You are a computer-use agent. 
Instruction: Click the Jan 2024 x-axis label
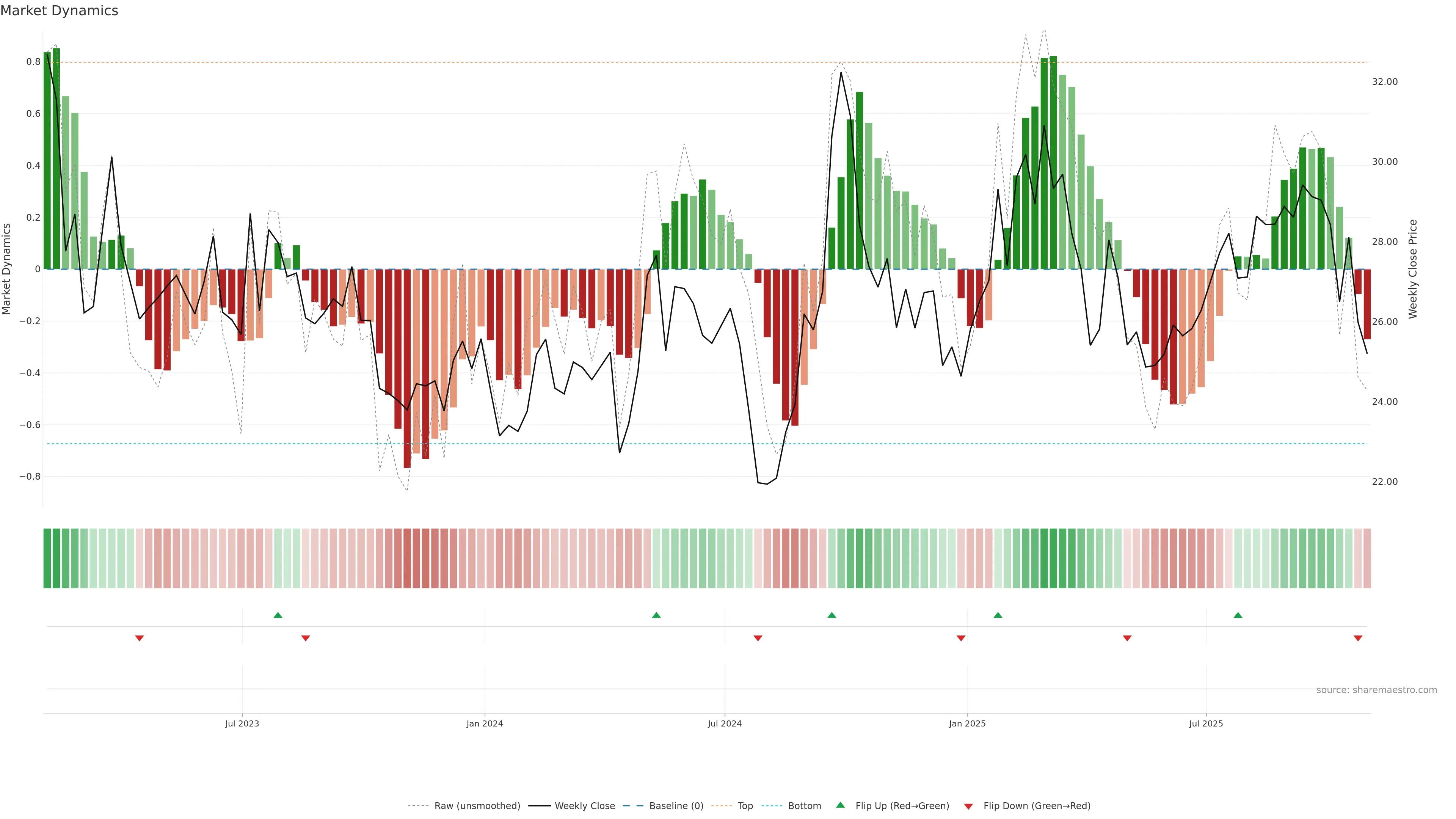click(485, 723)
